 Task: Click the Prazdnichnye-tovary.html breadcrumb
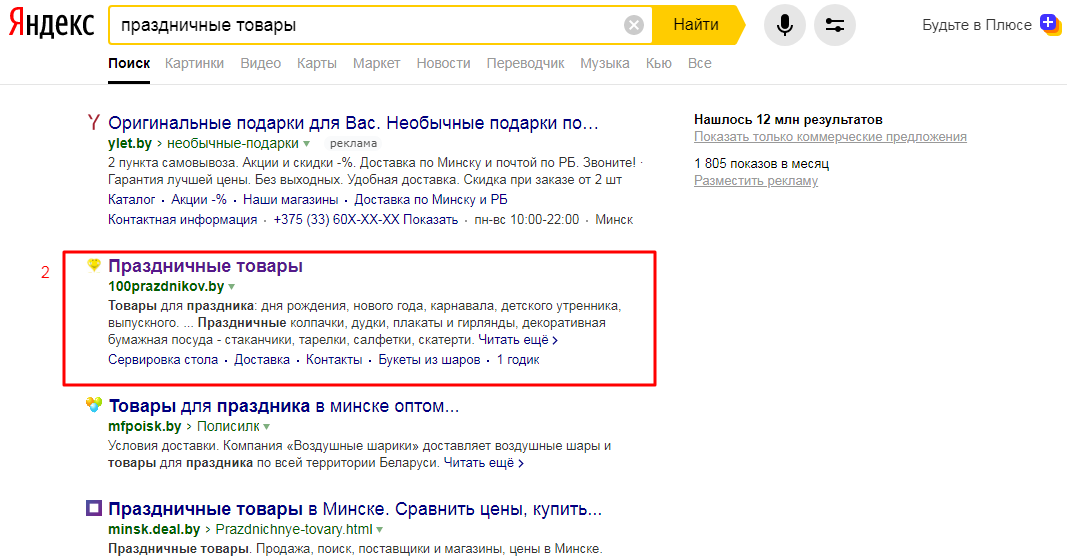294,529
